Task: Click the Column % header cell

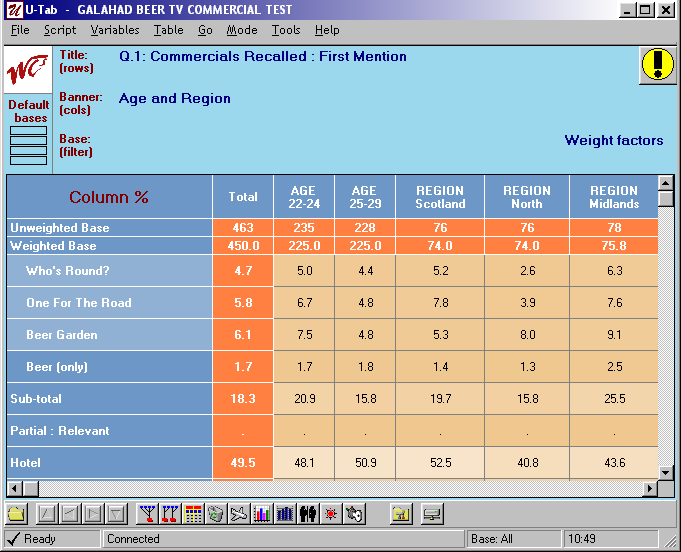Action: pyautogui.click(x=109, y=197)
